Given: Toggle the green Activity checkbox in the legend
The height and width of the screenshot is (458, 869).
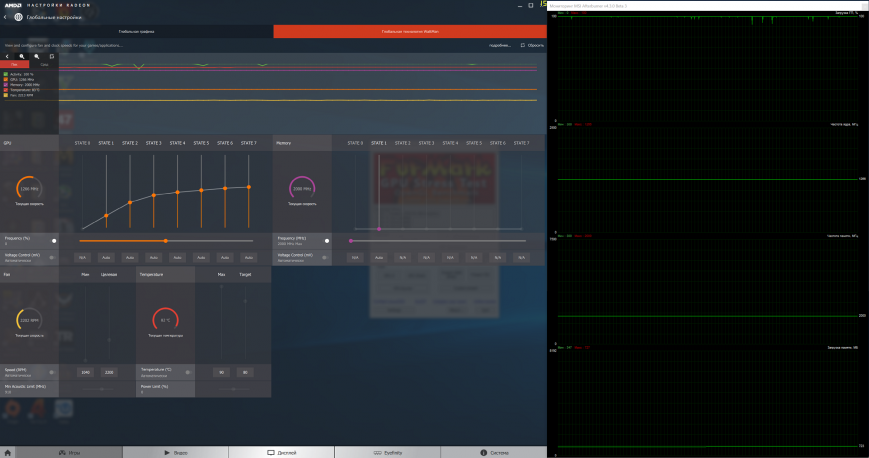Looking at the screenshot, I should click(6, 74).
